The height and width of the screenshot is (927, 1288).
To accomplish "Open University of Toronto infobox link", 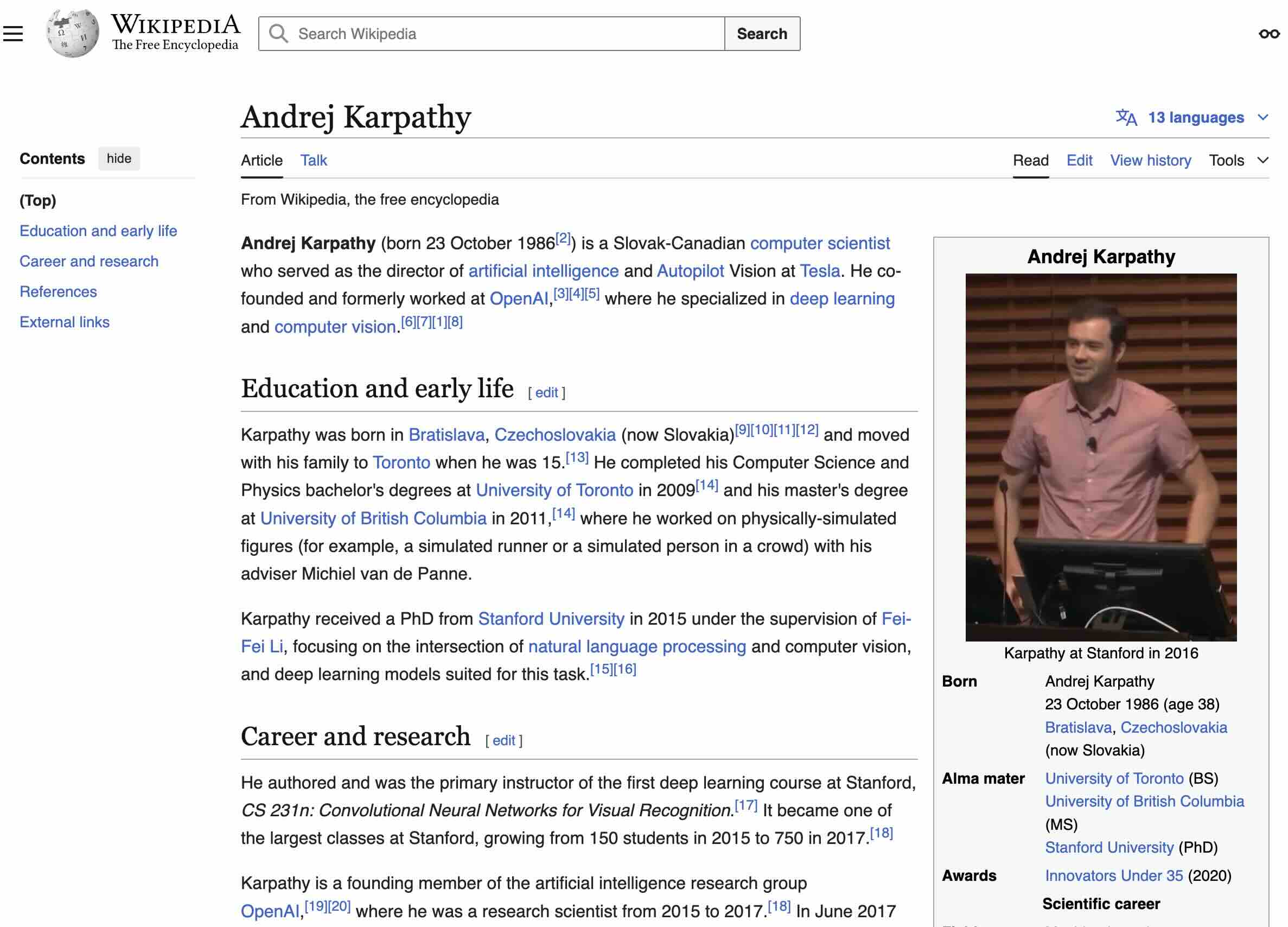I will (x=1114, y=779).
